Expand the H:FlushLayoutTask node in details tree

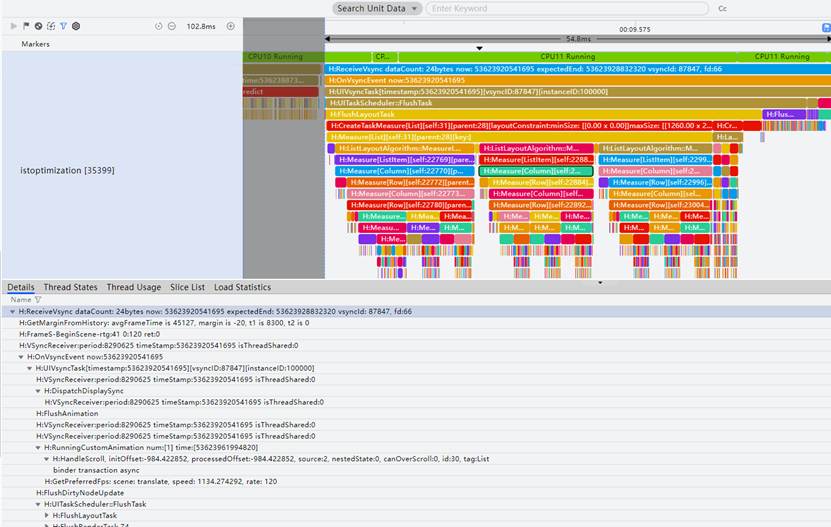[x=47, y=515]
